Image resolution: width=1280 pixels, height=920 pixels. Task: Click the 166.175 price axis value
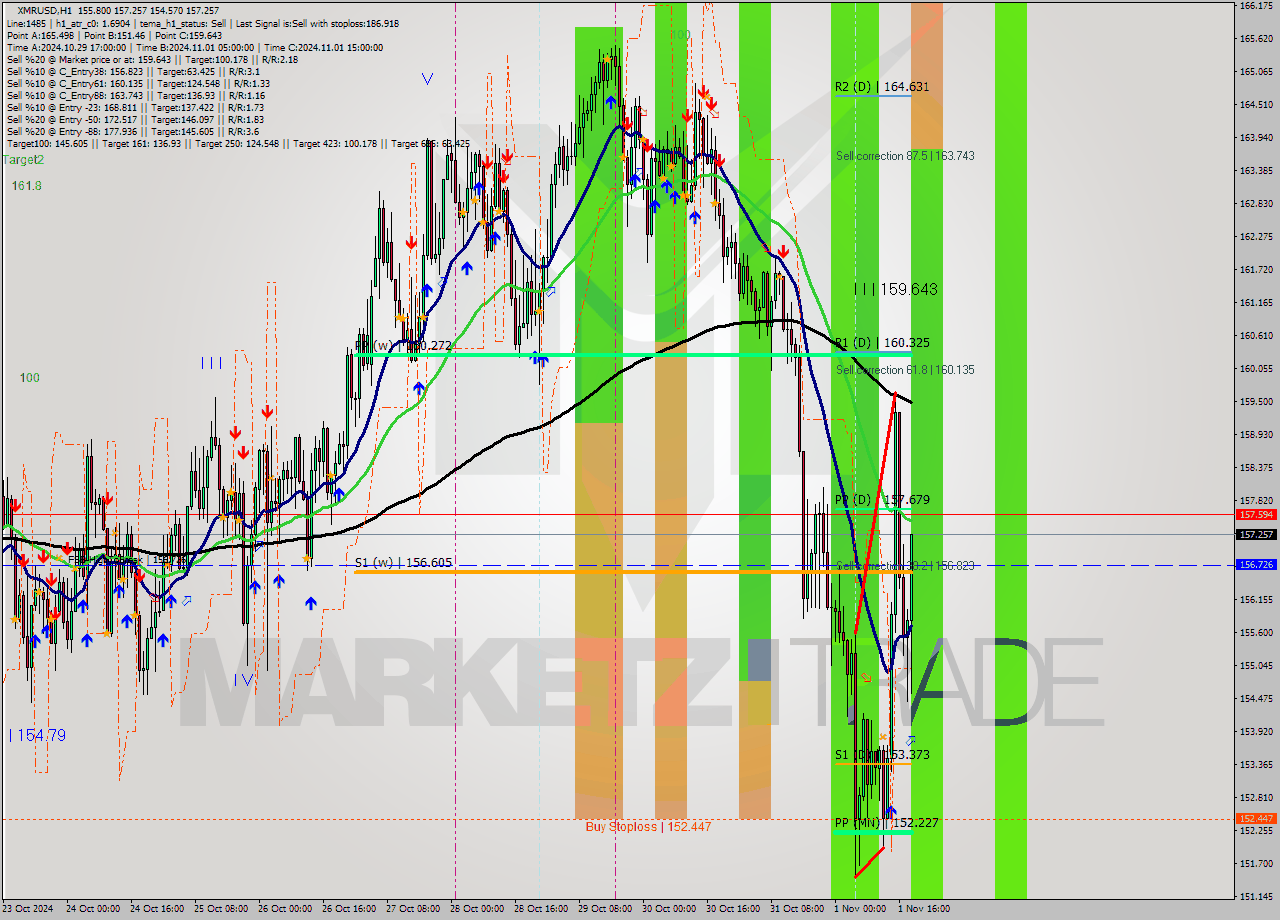[1256, 6]
